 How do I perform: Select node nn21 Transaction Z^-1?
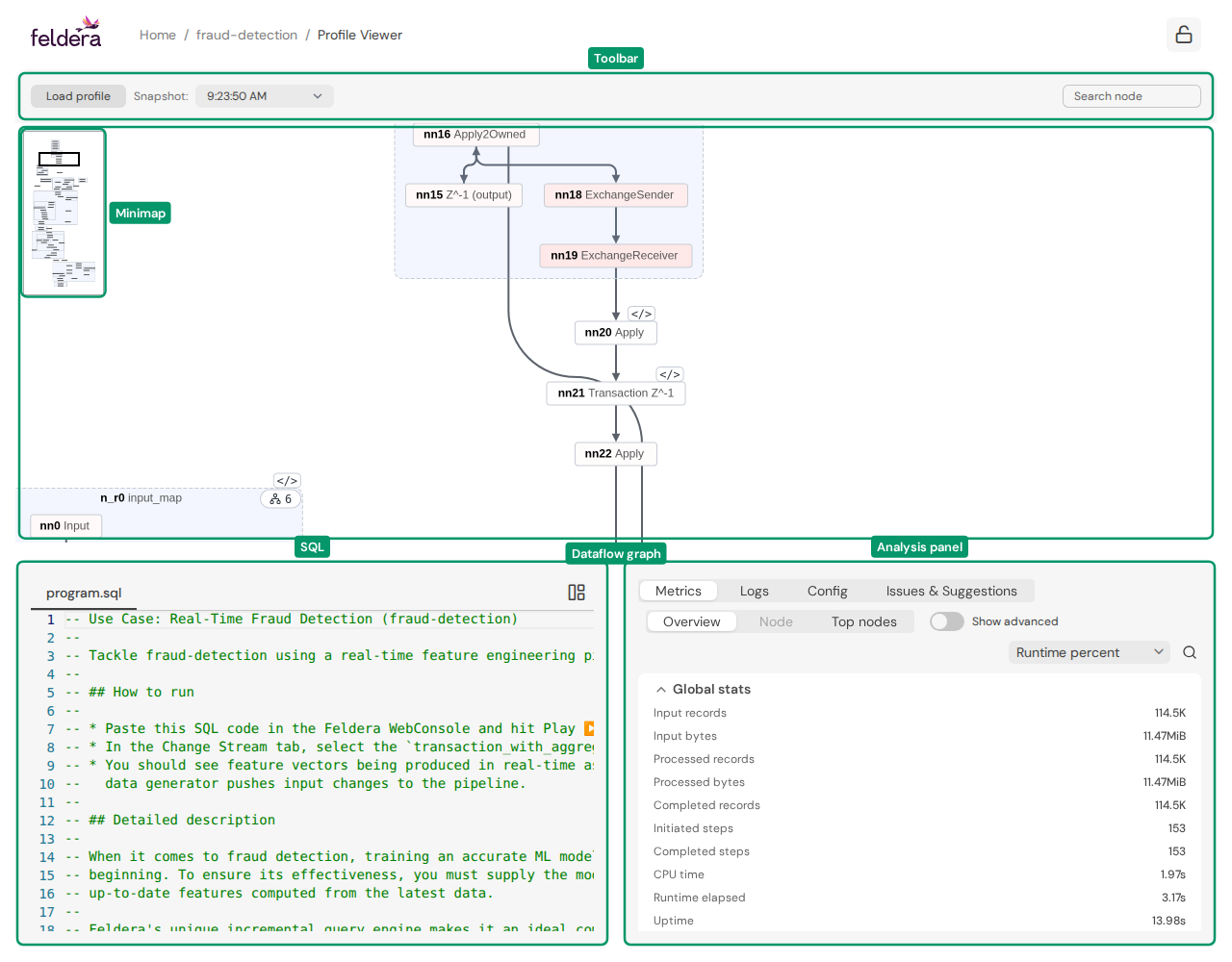click(616, 393)
